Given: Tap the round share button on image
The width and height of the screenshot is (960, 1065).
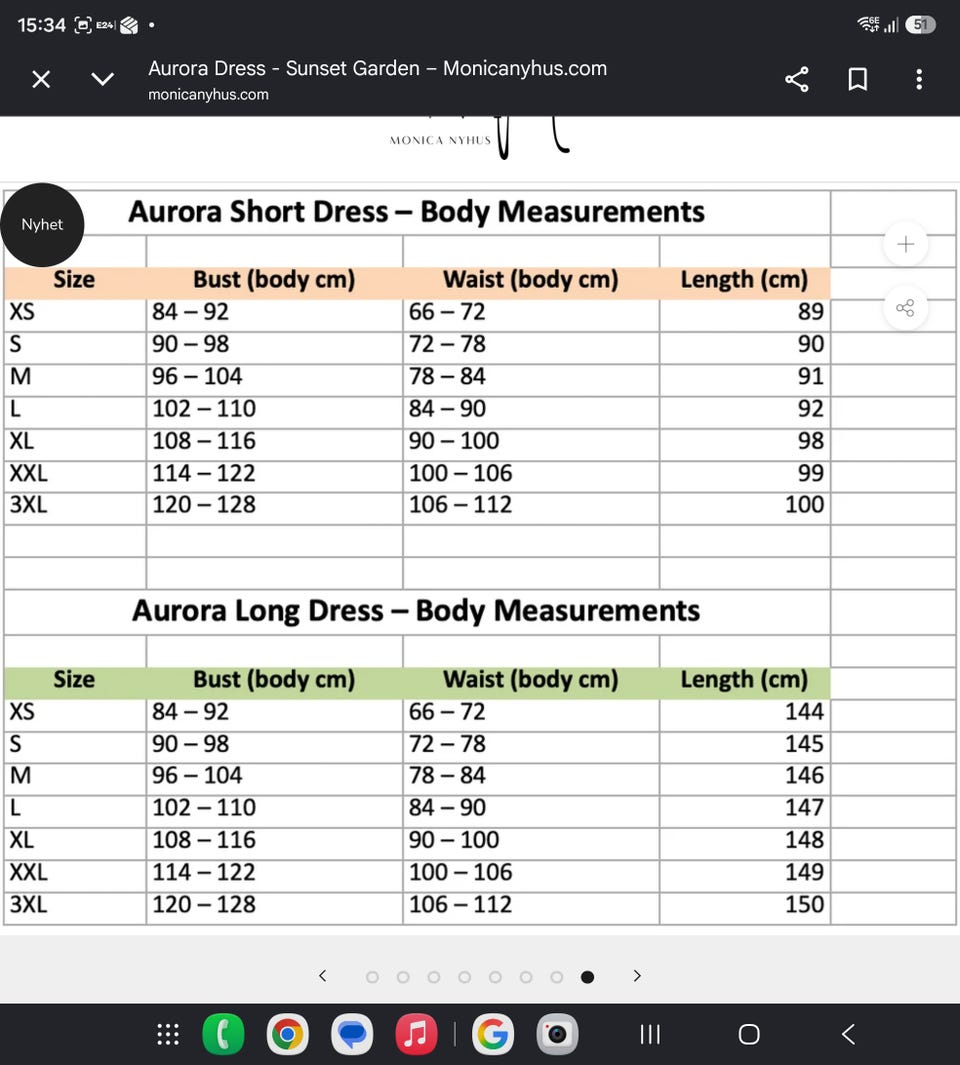Looking at the screenshot, I should click(905, 308).
